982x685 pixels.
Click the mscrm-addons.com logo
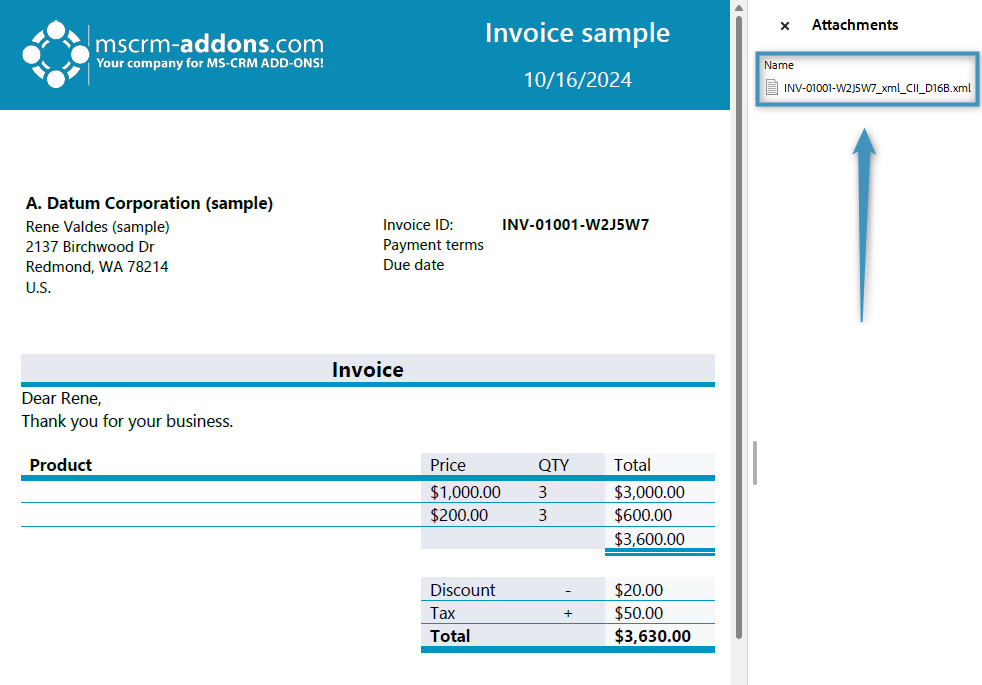(x=173, y=54)
